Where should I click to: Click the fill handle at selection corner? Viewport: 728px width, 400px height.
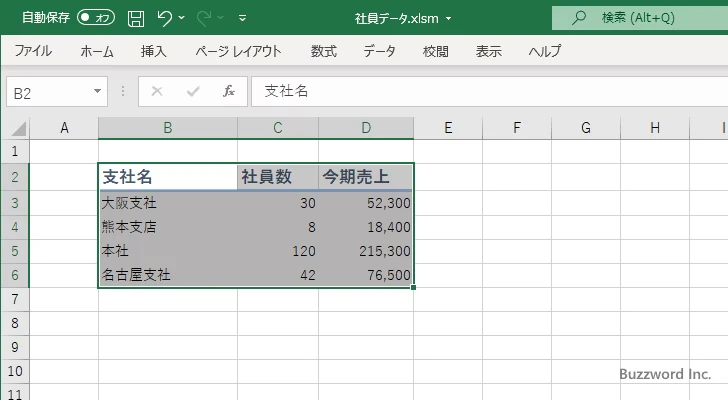click(413, 287)
